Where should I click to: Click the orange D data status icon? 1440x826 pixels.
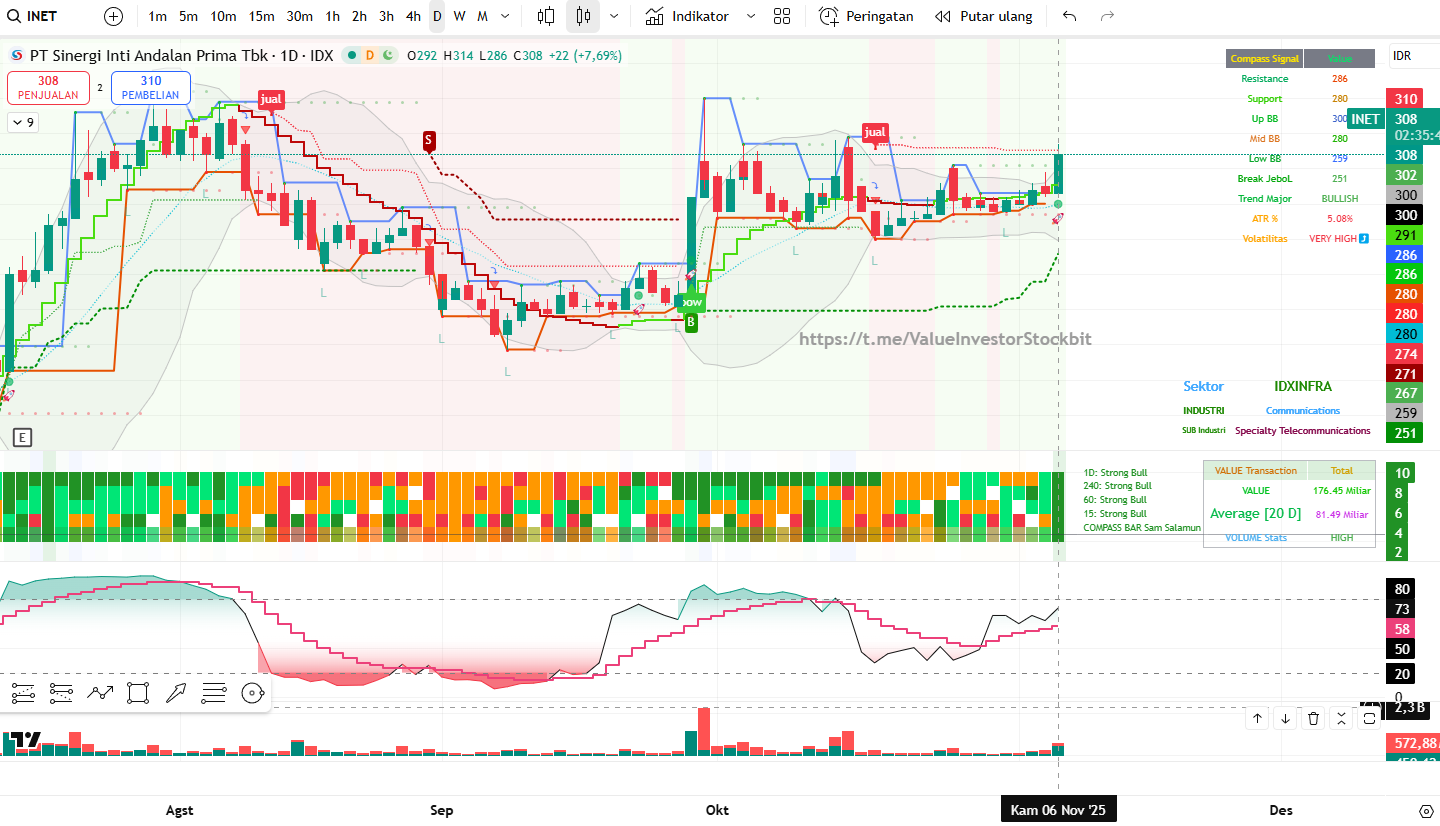point(369,55)
